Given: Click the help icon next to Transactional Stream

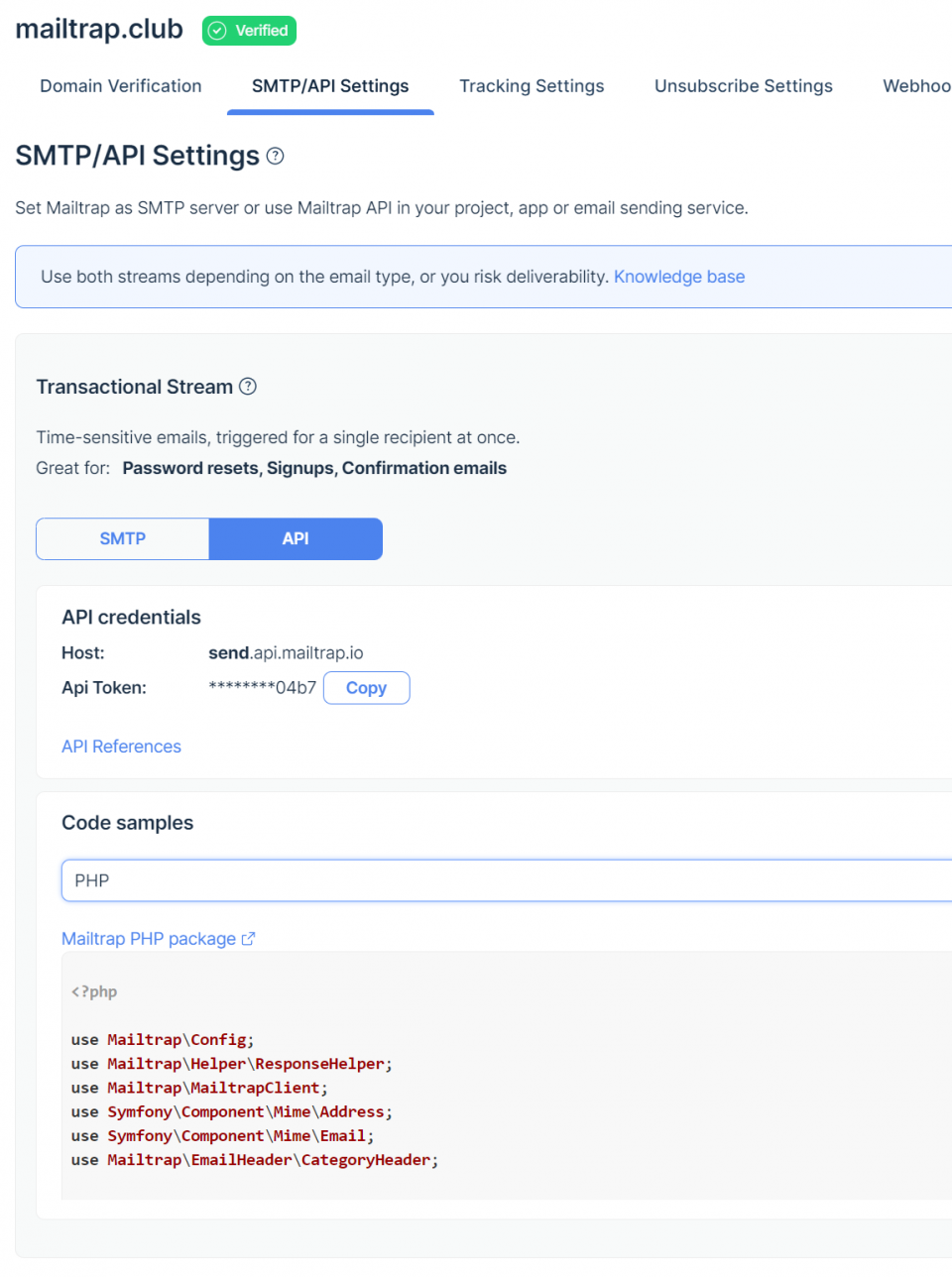Looking at the screenshot, I should click(249, 387).
